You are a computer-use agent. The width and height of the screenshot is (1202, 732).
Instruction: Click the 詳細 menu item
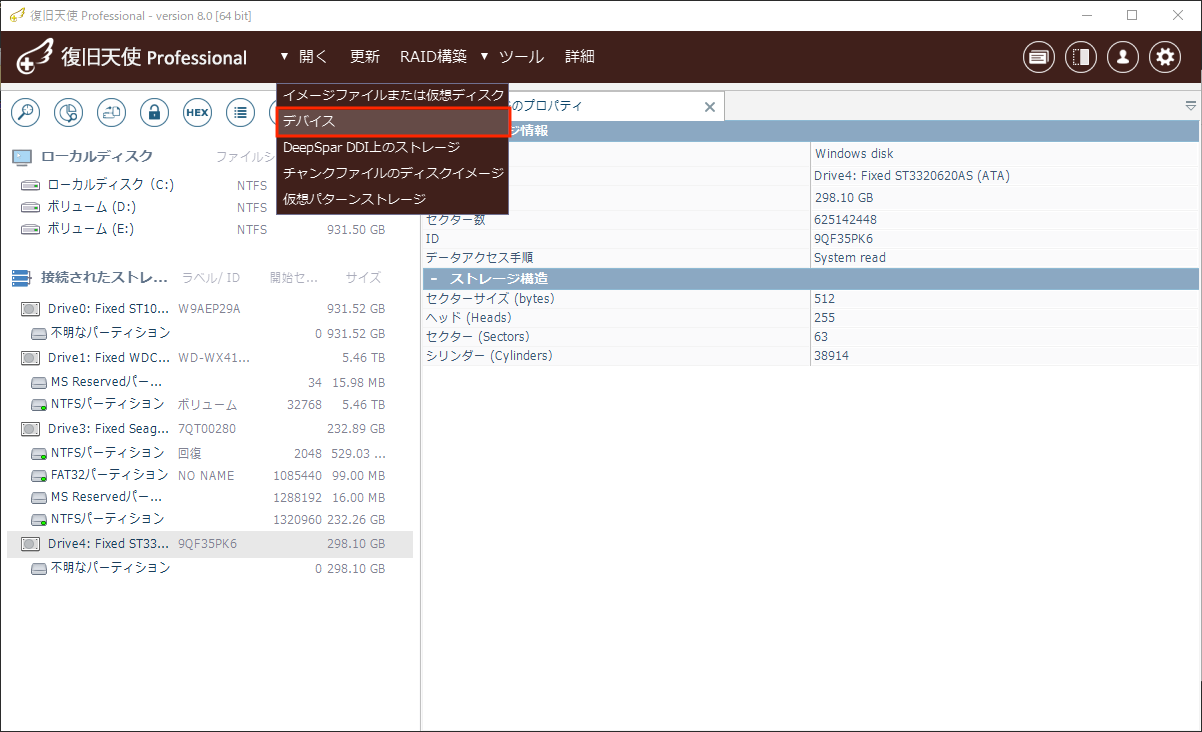point(580,57)
